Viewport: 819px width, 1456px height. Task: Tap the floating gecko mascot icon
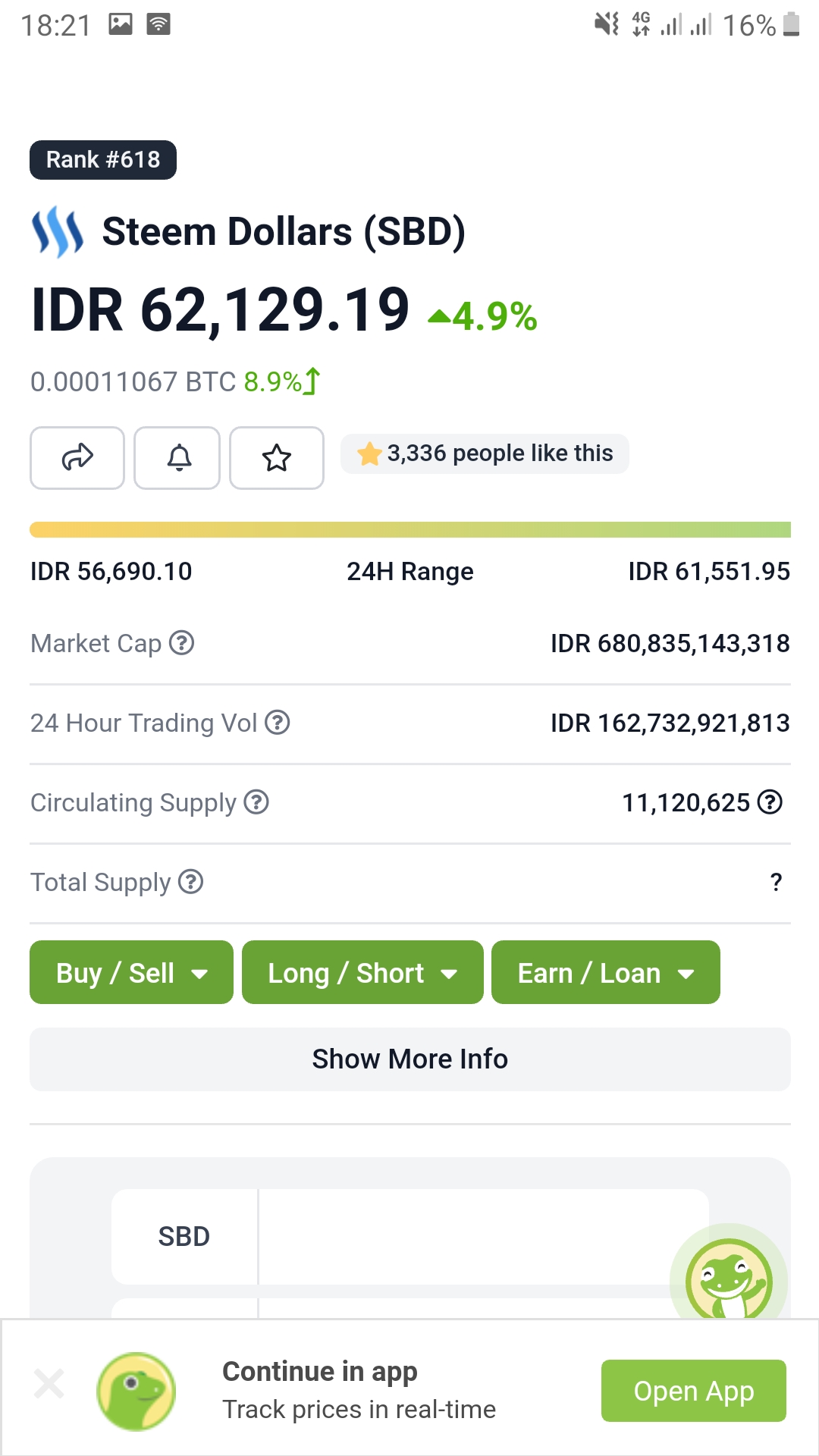click(728, 1280)
